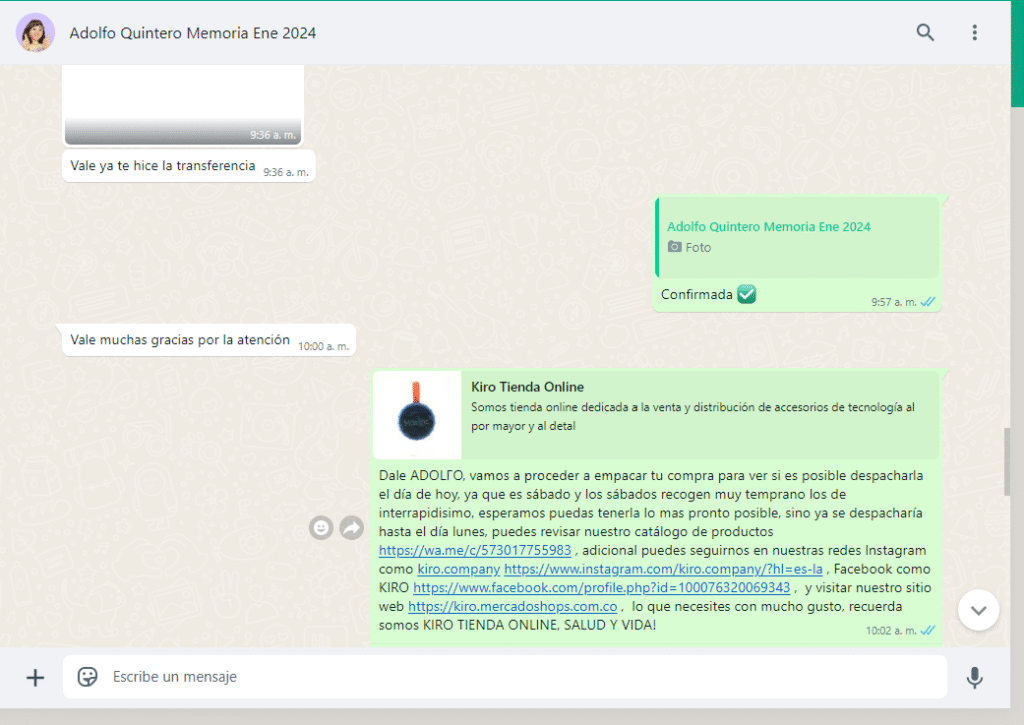Click the 'SALUD Y VIDA!' closing text
Screen dimensions: 1024x725
coord(610,625)
